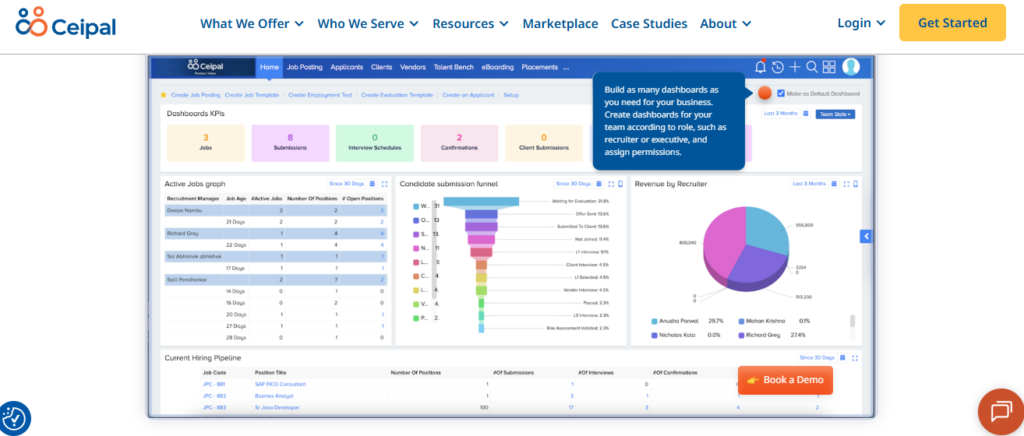
Task: Expand Candidate submission funnel to fullscreen
Action: [x=611, y=184]
